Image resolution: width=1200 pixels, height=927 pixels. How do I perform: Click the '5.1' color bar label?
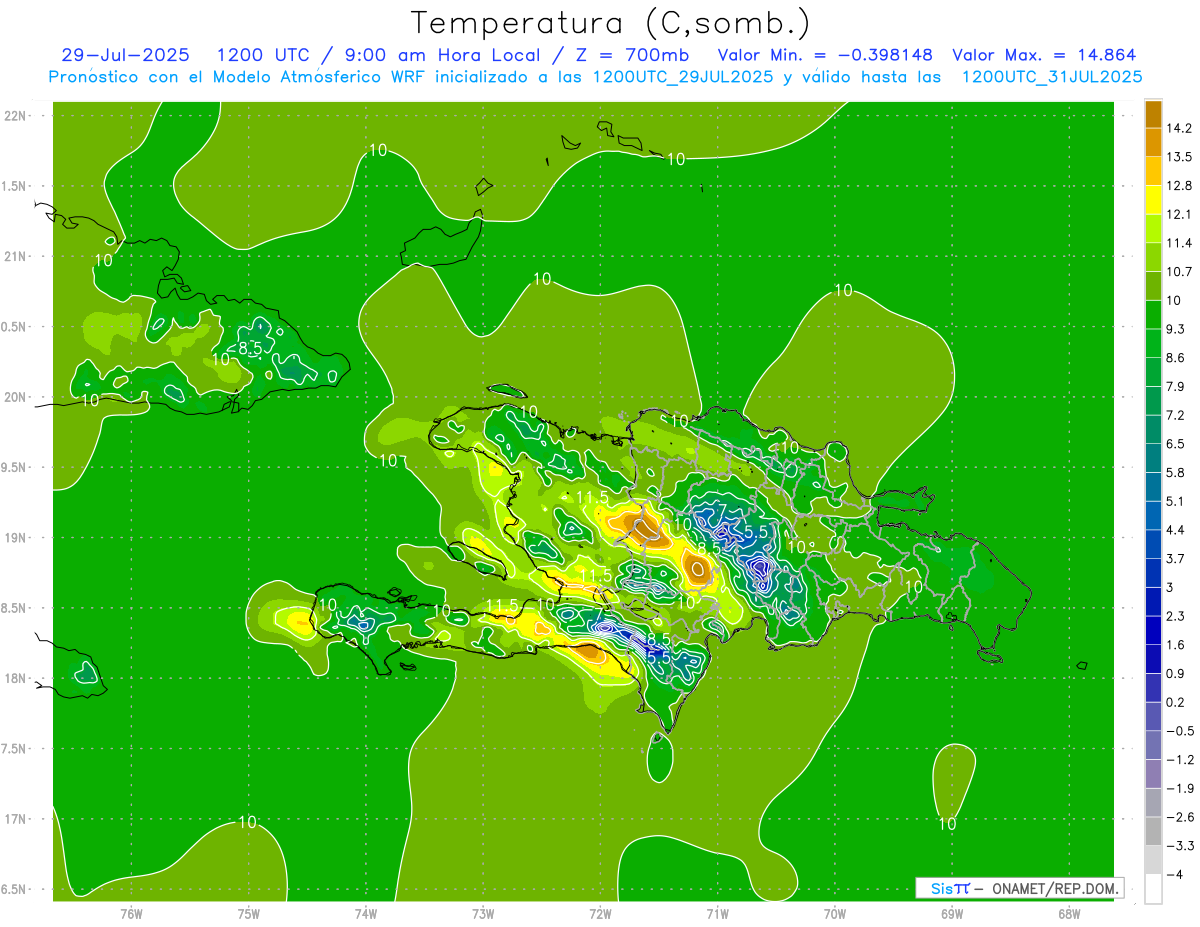click(x=1176, y=502)
